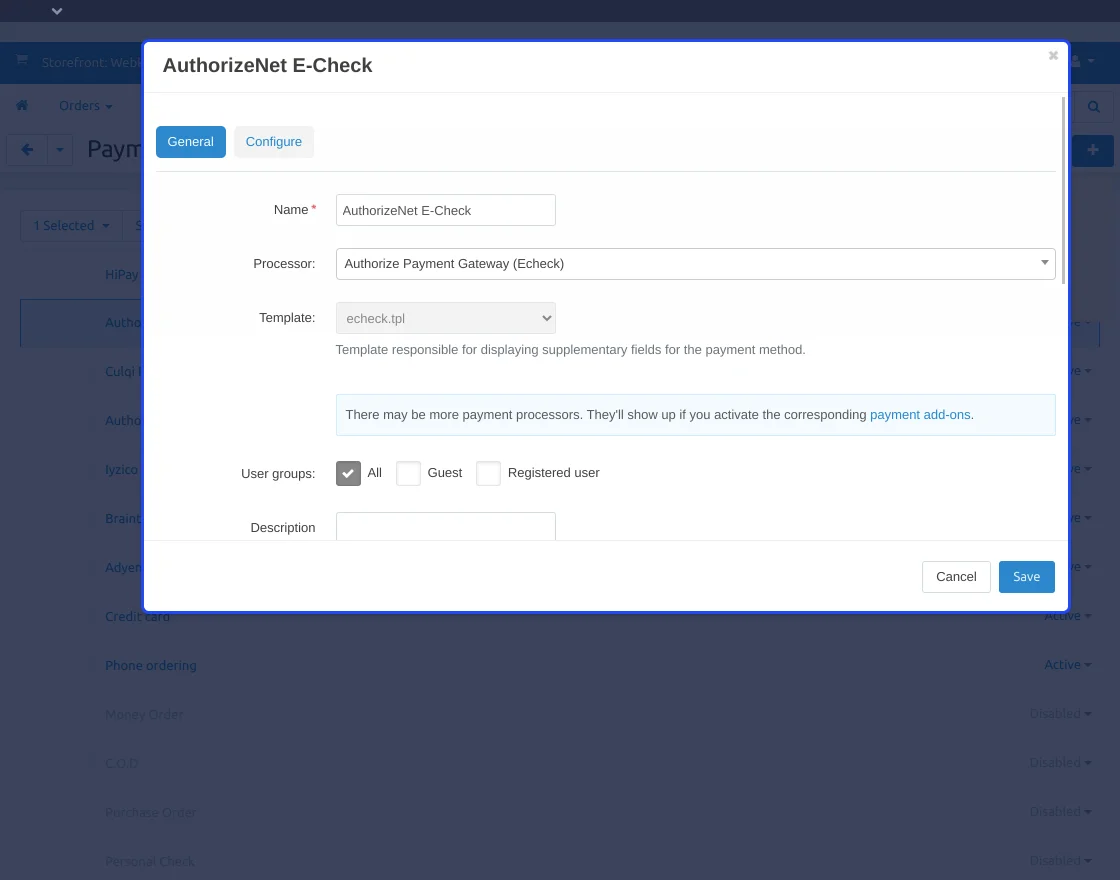
Task: Open the payment add-ons link
Action: point(920,415)
